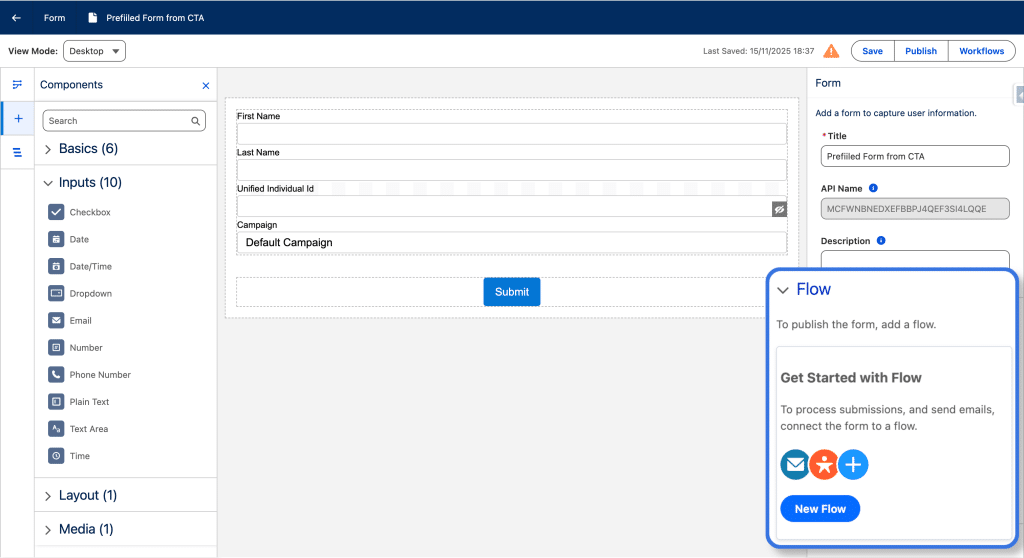Click the orange warning triangle icon
1024x558 pixels.
pyautogui.click(x=831, y=51)
